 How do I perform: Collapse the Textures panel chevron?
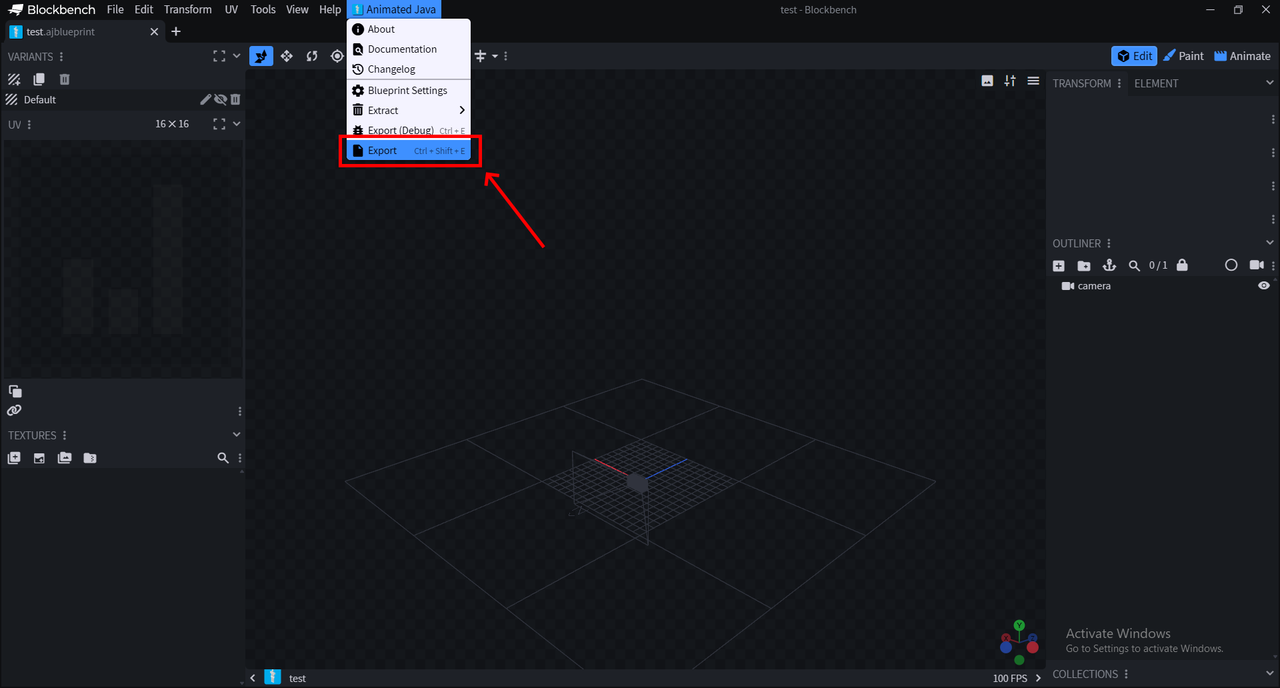(x=237, y=435)
